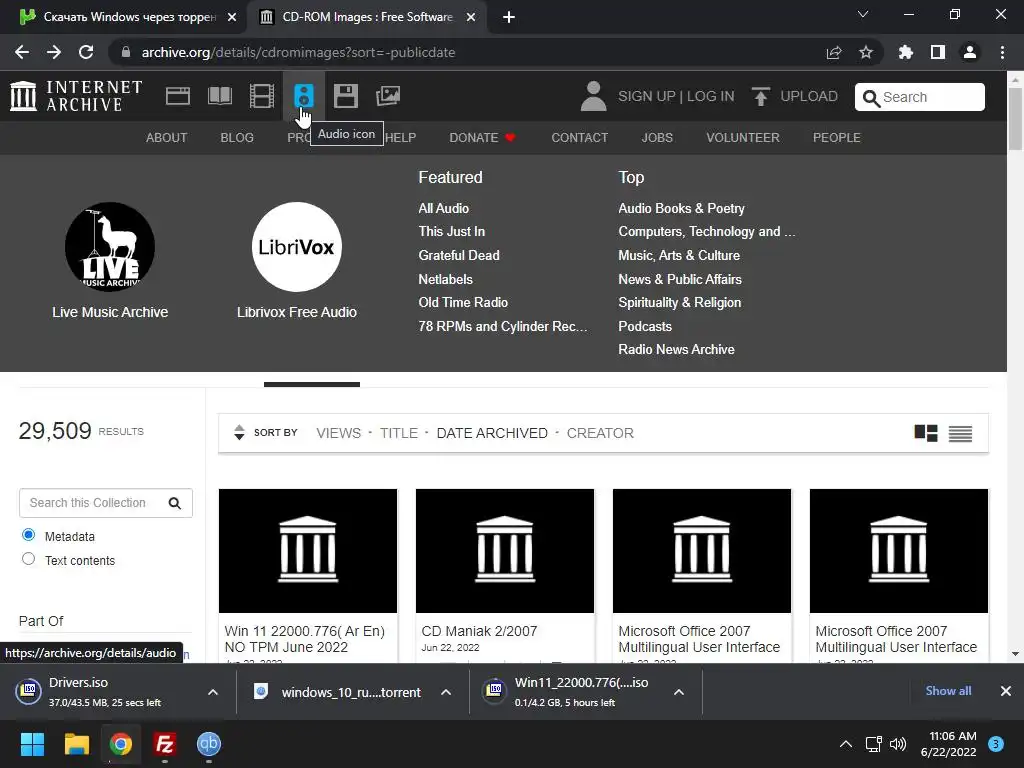Screen dimensions: 1024x768
Task: Open Audio Books & Poetry link
Action: point(681,208)
